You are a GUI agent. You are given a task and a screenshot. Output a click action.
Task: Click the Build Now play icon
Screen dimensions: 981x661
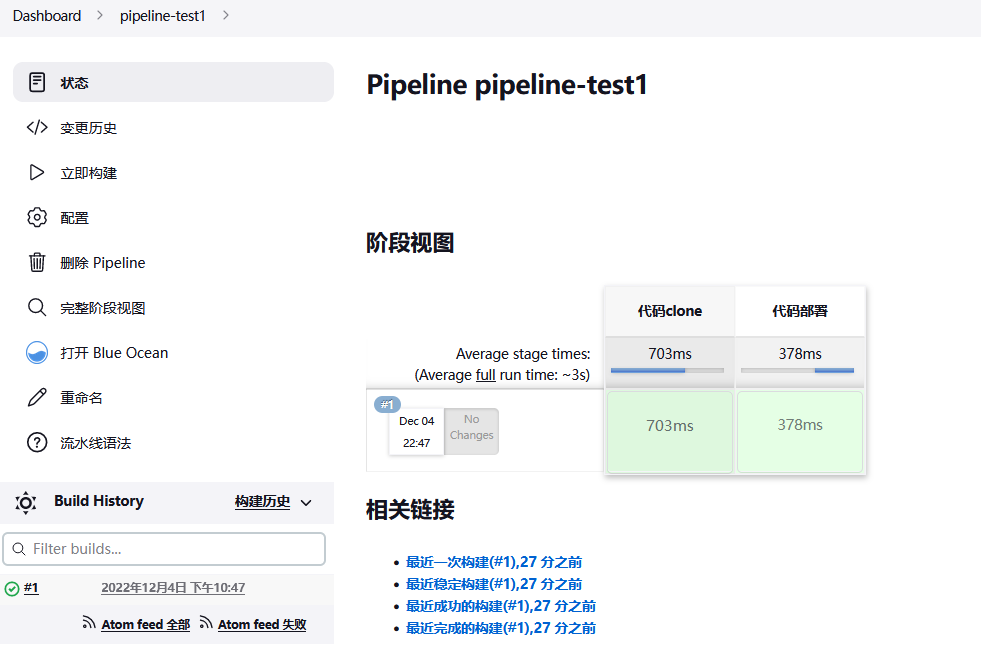click(37, 172)
